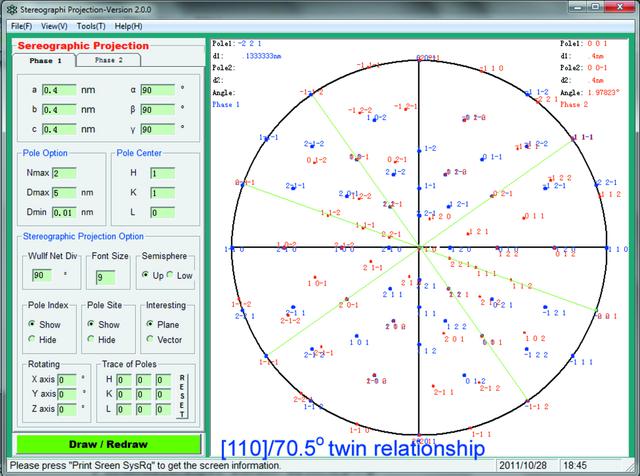Select Show under Pole Site
The height and width of the screenshot is (476, 640).
[91, 324]
